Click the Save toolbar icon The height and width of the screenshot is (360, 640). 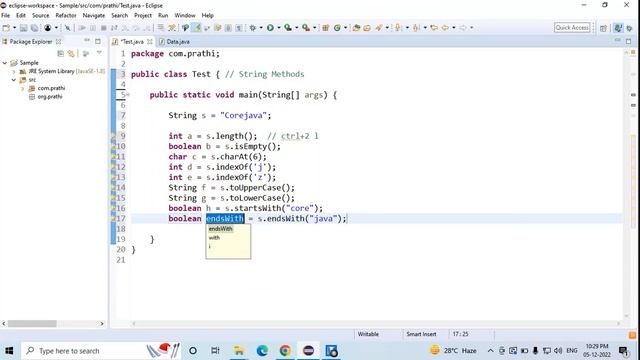pyautogui.click(x=23, y=28)
